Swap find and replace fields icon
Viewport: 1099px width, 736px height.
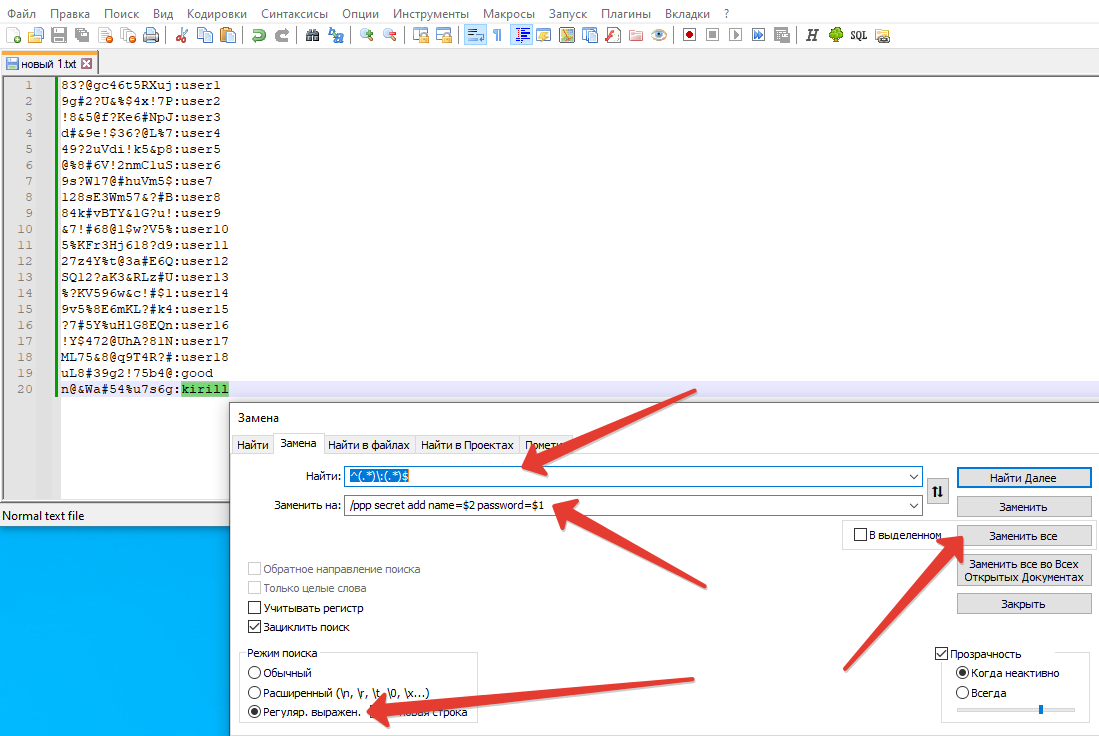click(937, 491)
